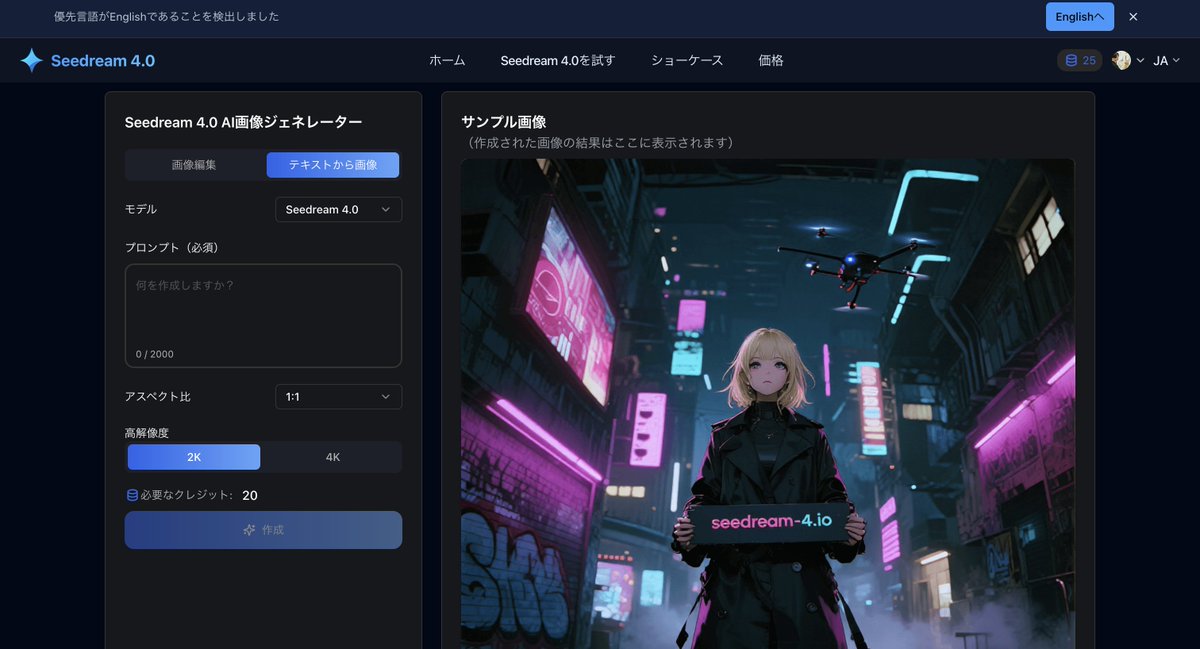Select the 2K resolution option

coord(194,457)
